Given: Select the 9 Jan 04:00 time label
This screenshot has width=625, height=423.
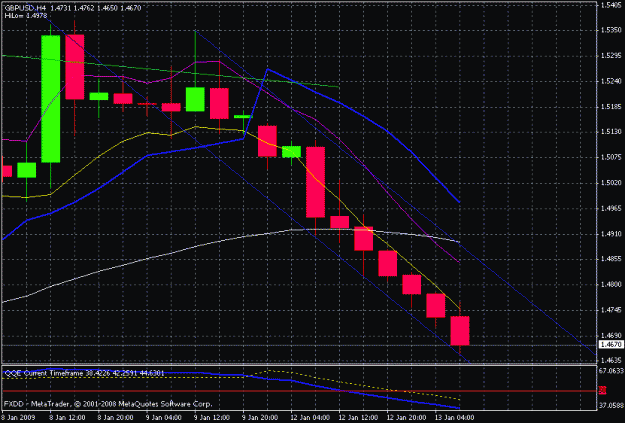Looking at the screenshot, I should (x=164, y=417).
